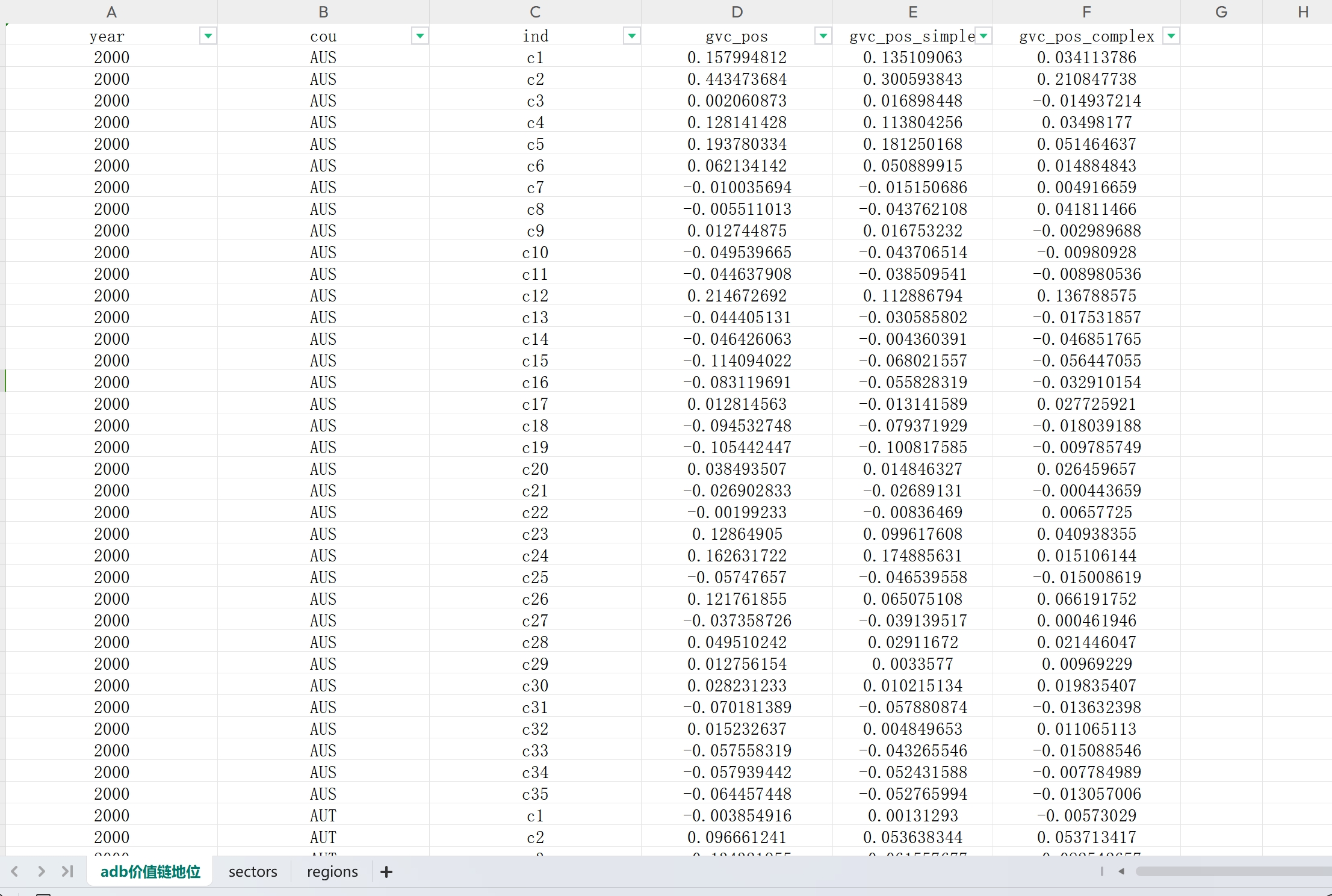Screen dimensions: 1332x896
Task: Select the adb价值链地位 sheet tab
Action: 150,871
